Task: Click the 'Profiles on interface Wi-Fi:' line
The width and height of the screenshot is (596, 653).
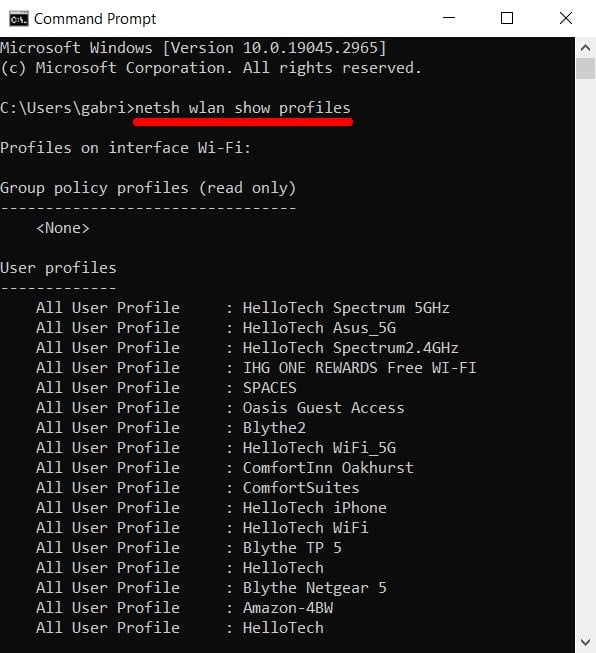Action: (x=125, y=148)
